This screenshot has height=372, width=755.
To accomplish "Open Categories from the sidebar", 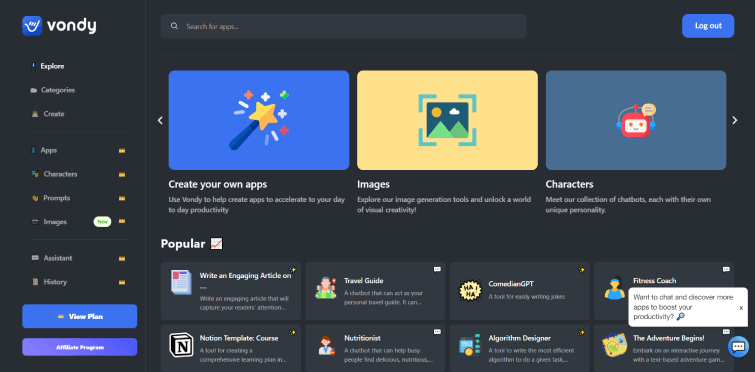I will pyautogui.click(x=58, y=90).
